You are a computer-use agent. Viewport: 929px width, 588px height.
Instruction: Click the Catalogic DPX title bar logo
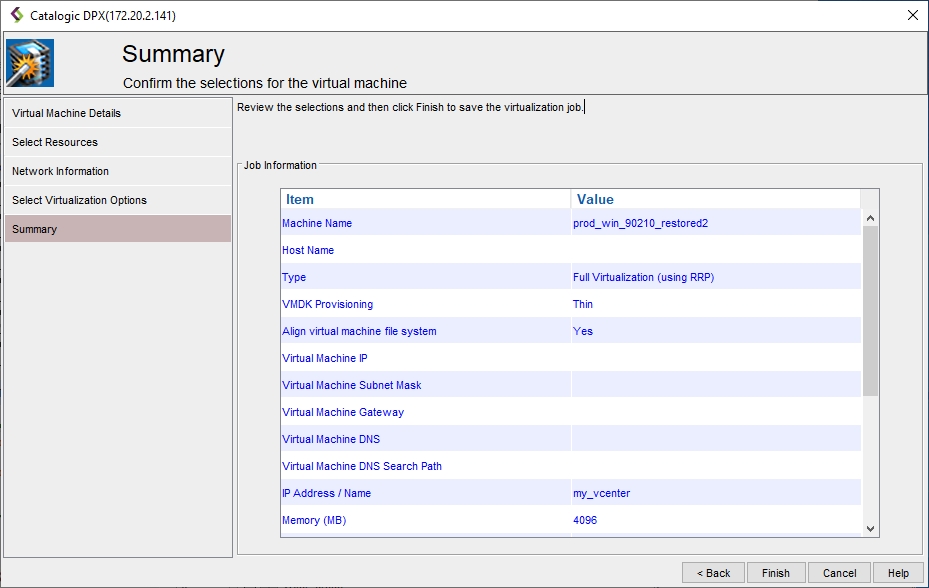click(16, 15)
